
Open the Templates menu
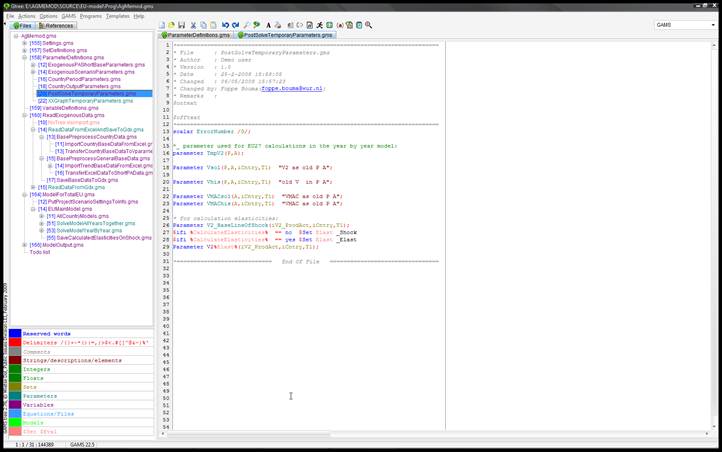click(117, 16)
